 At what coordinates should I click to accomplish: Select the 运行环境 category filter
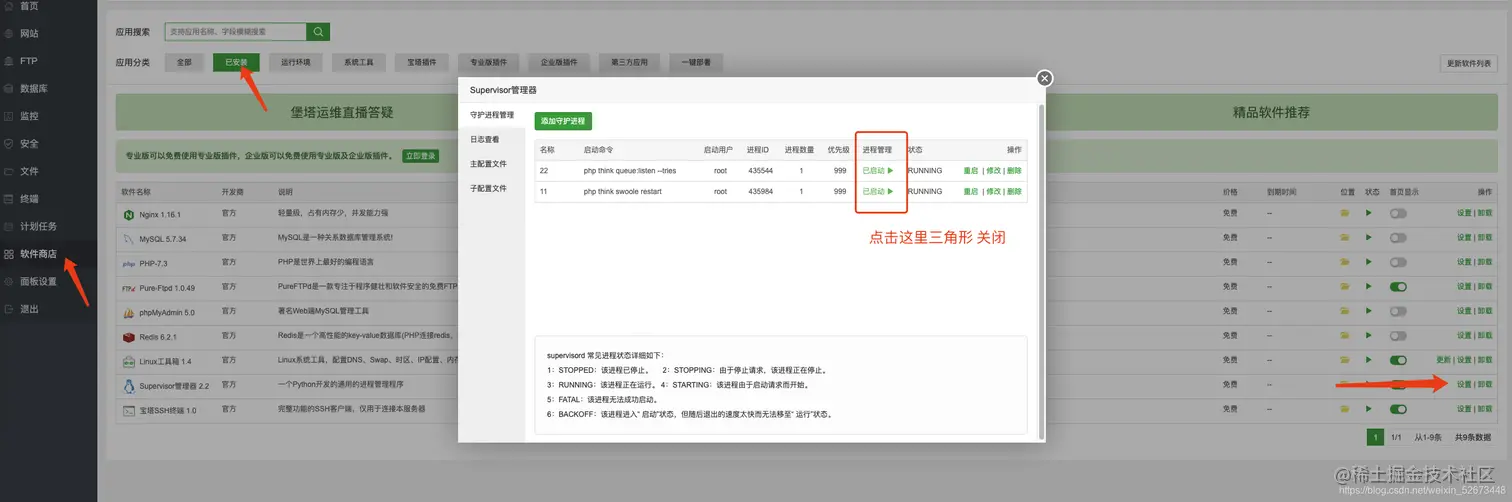coord(295,62)
